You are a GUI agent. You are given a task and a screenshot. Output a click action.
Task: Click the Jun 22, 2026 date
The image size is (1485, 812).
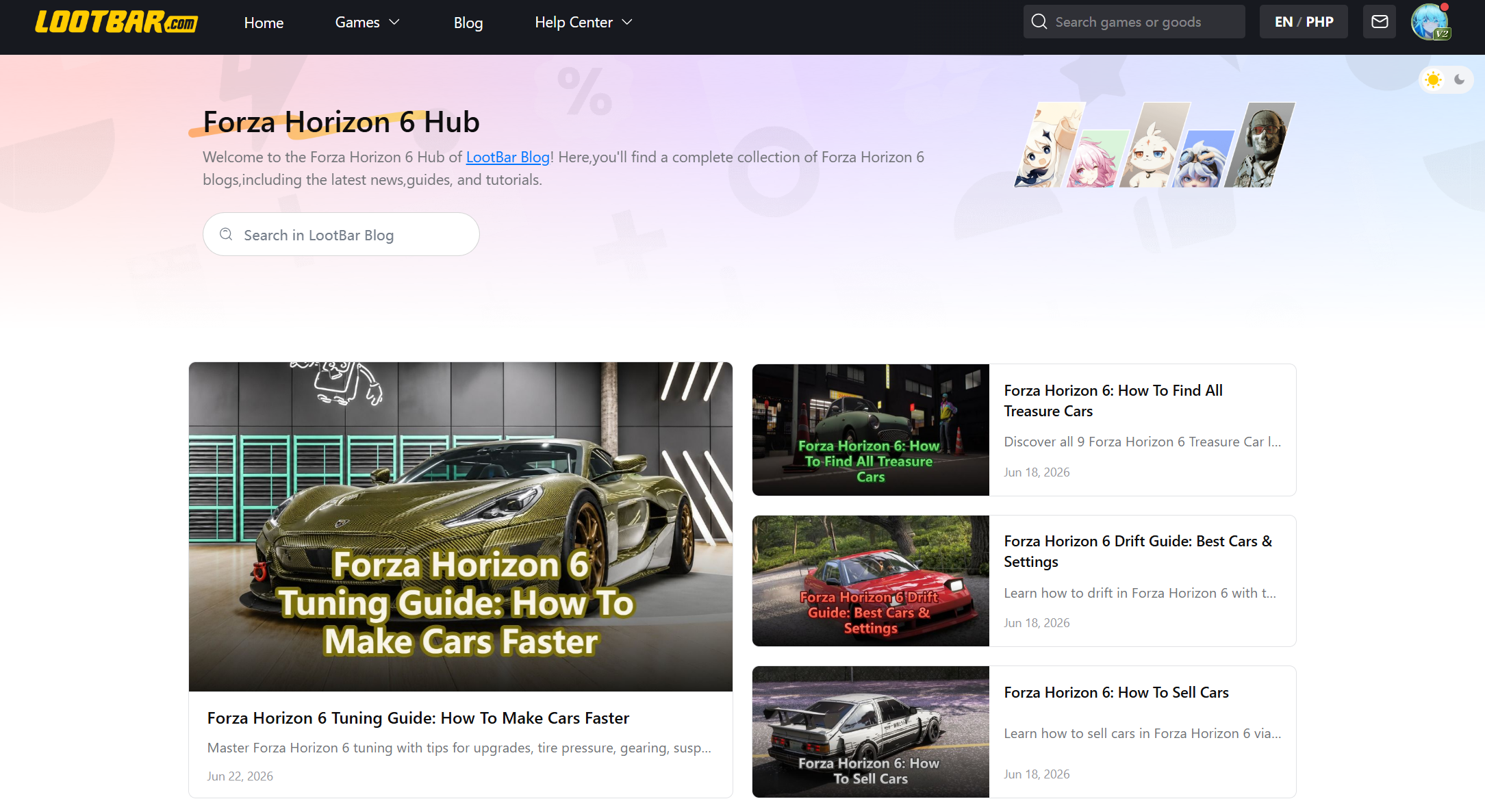pos(240,776)
